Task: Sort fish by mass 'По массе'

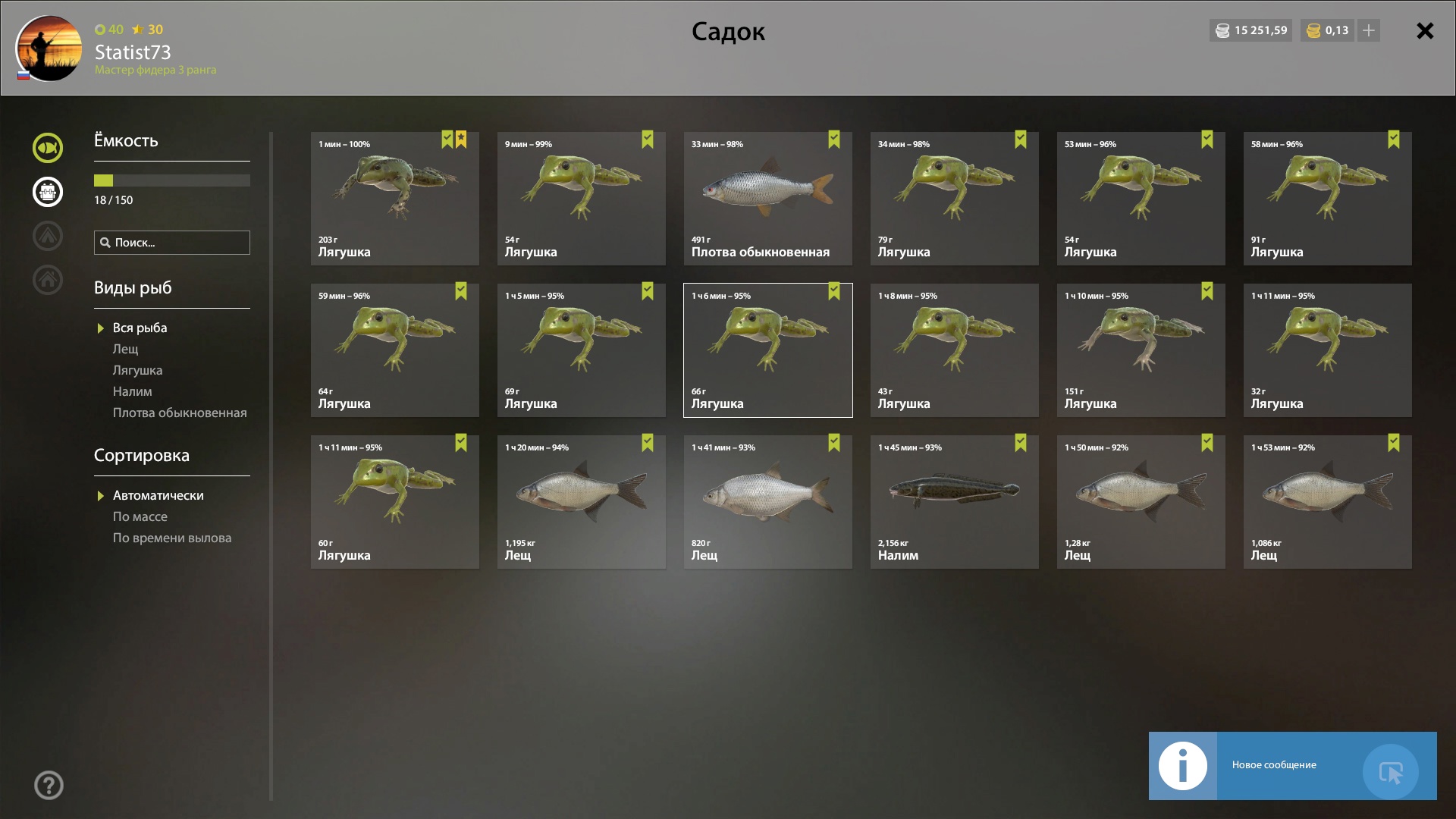Action: (x=140, y=516)
